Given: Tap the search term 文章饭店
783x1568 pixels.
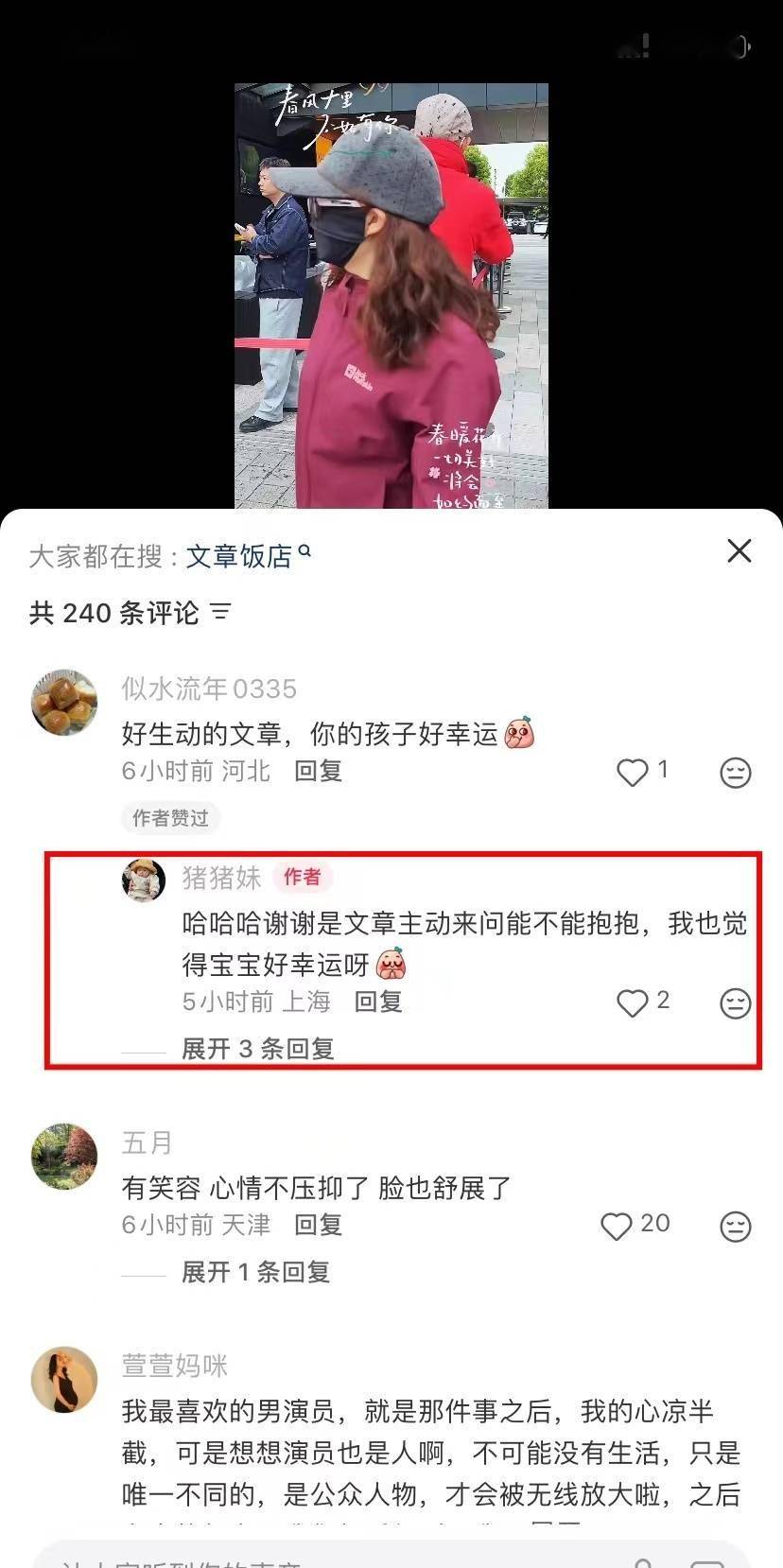Looking at the screenshot, I should 239,556.
